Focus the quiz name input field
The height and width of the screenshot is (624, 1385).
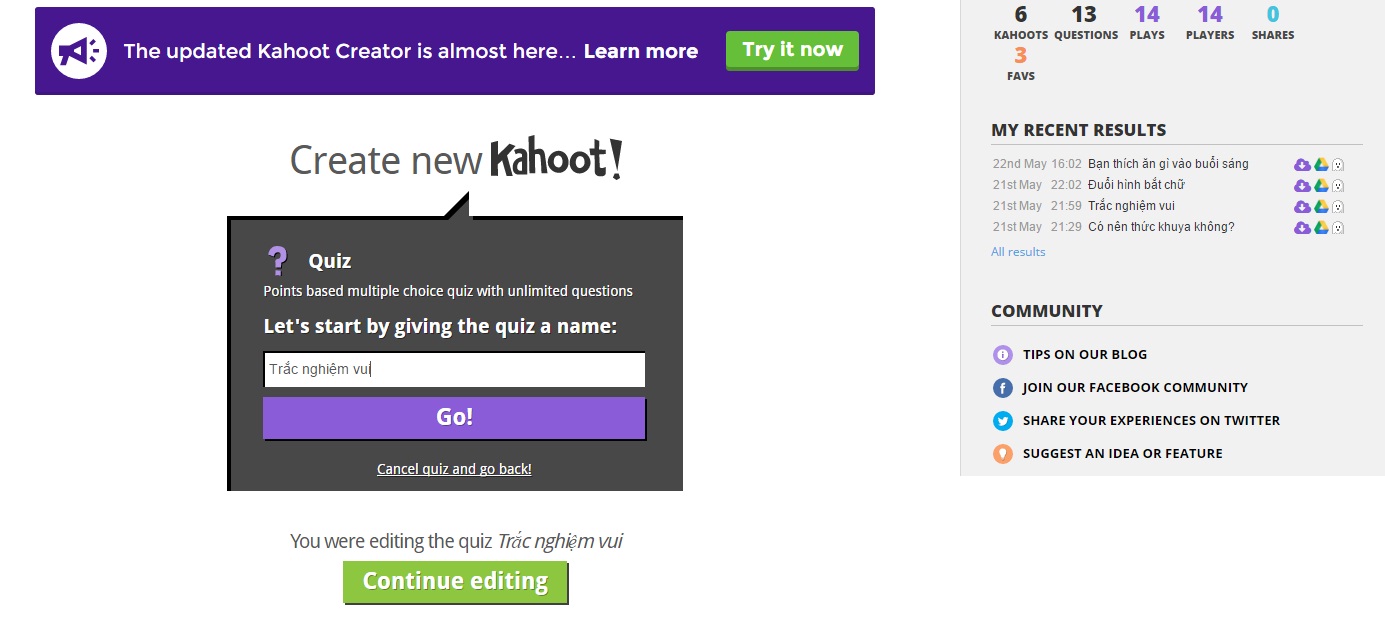pos(454,369)
